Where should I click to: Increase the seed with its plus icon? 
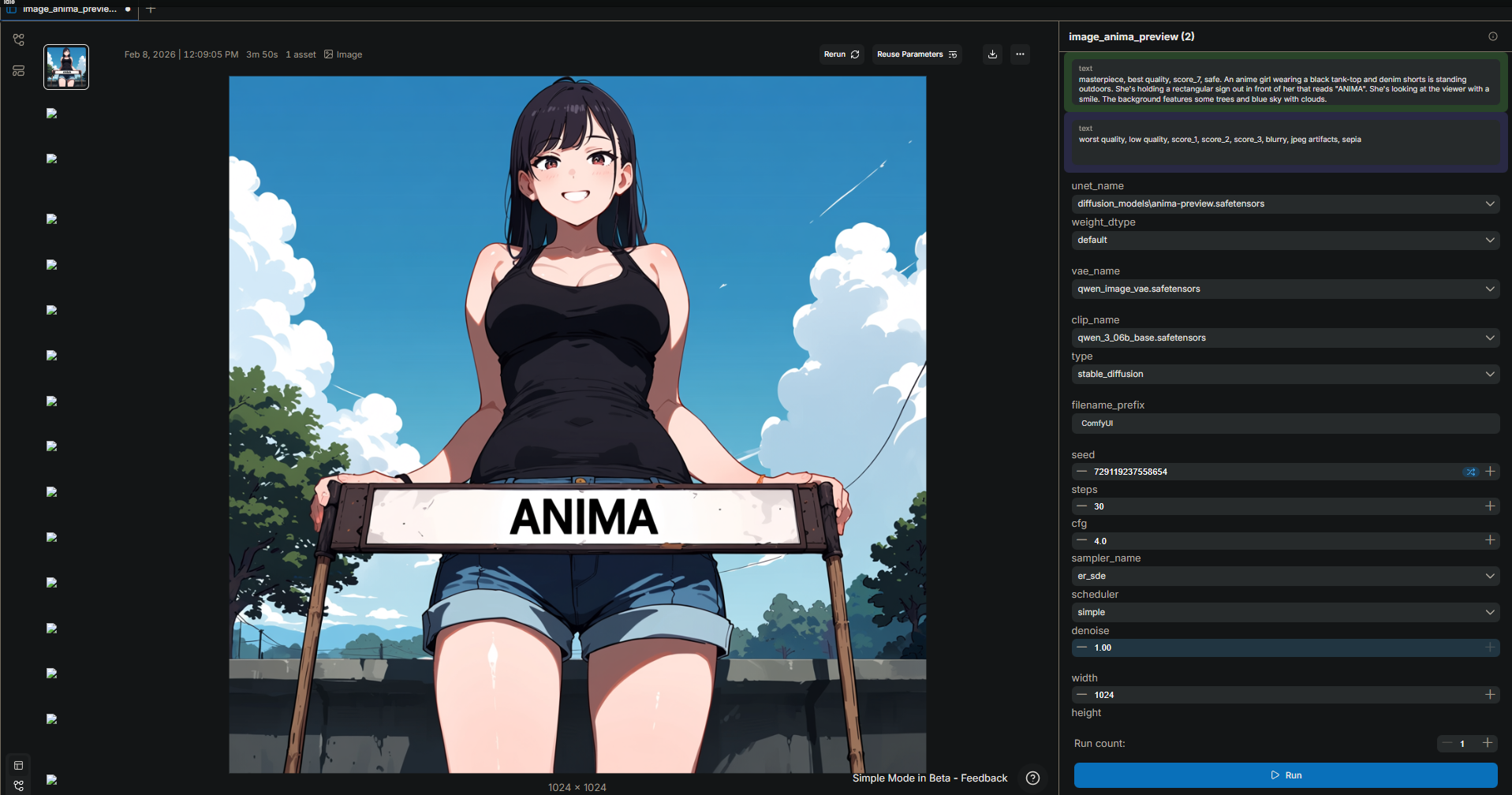coord(1490,472)
